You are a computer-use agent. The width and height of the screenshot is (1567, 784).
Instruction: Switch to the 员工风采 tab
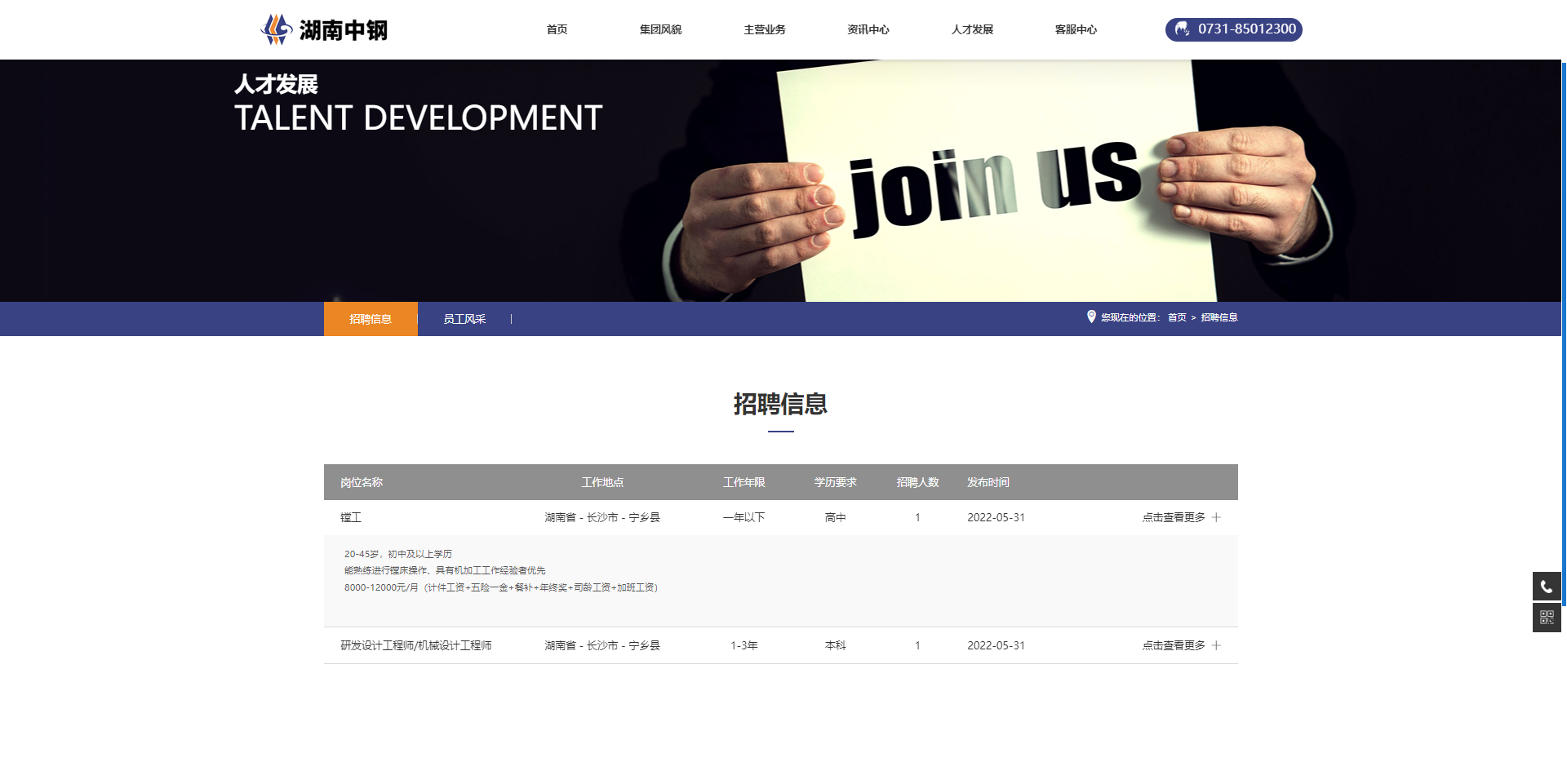point(464,319)
